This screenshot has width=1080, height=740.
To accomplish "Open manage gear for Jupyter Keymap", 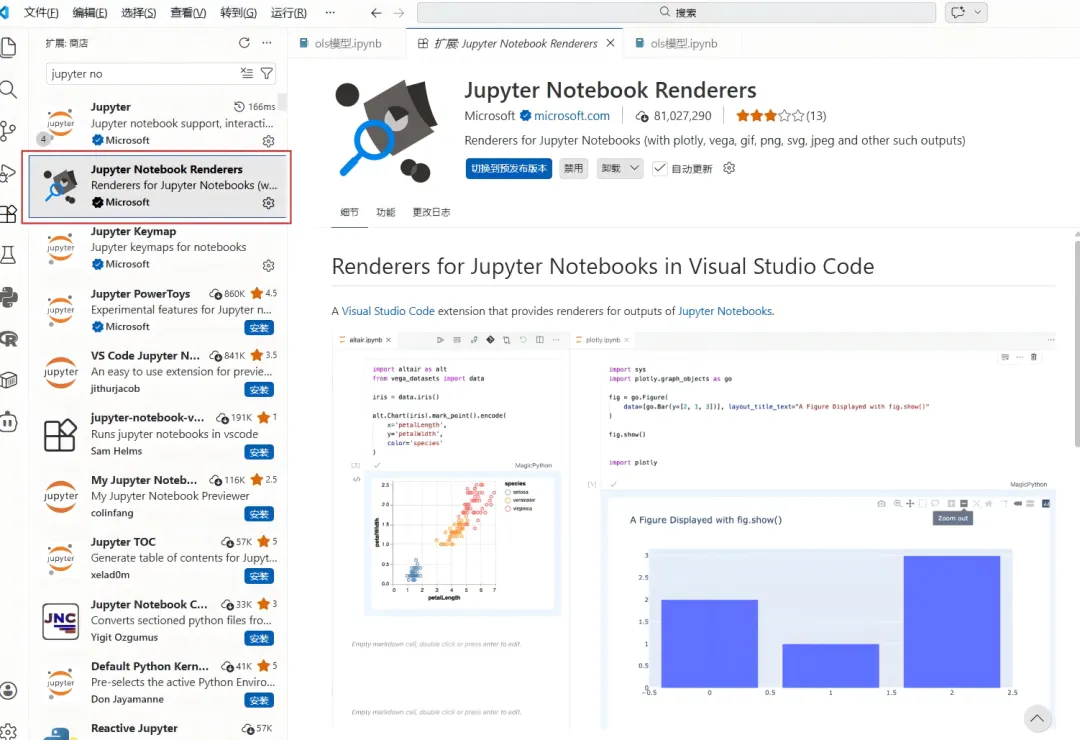I will [269, 265].
